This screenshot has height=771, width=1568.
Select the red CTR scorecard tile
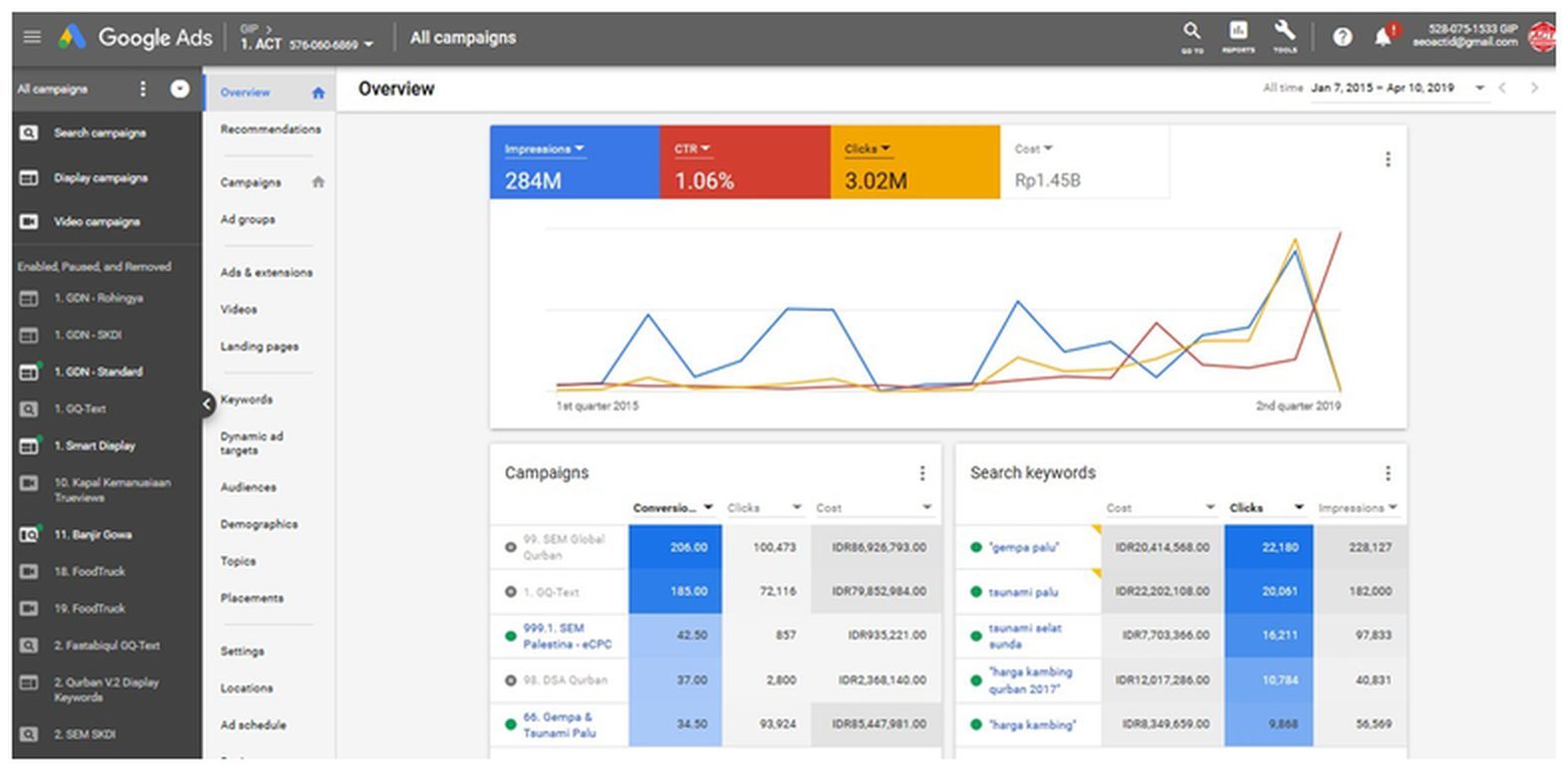pos(744,161)
